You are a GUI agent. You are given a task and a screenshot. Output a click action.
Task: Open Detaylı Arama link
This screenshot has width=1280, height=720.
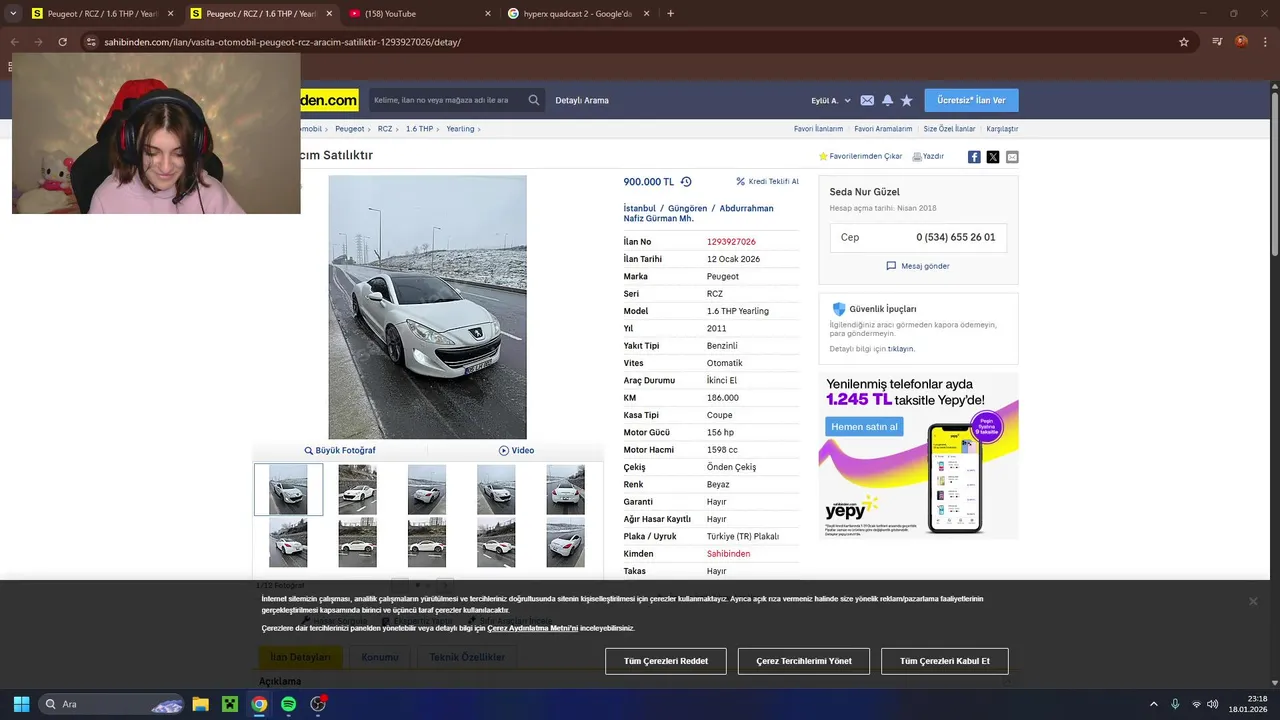click(582, 100)
